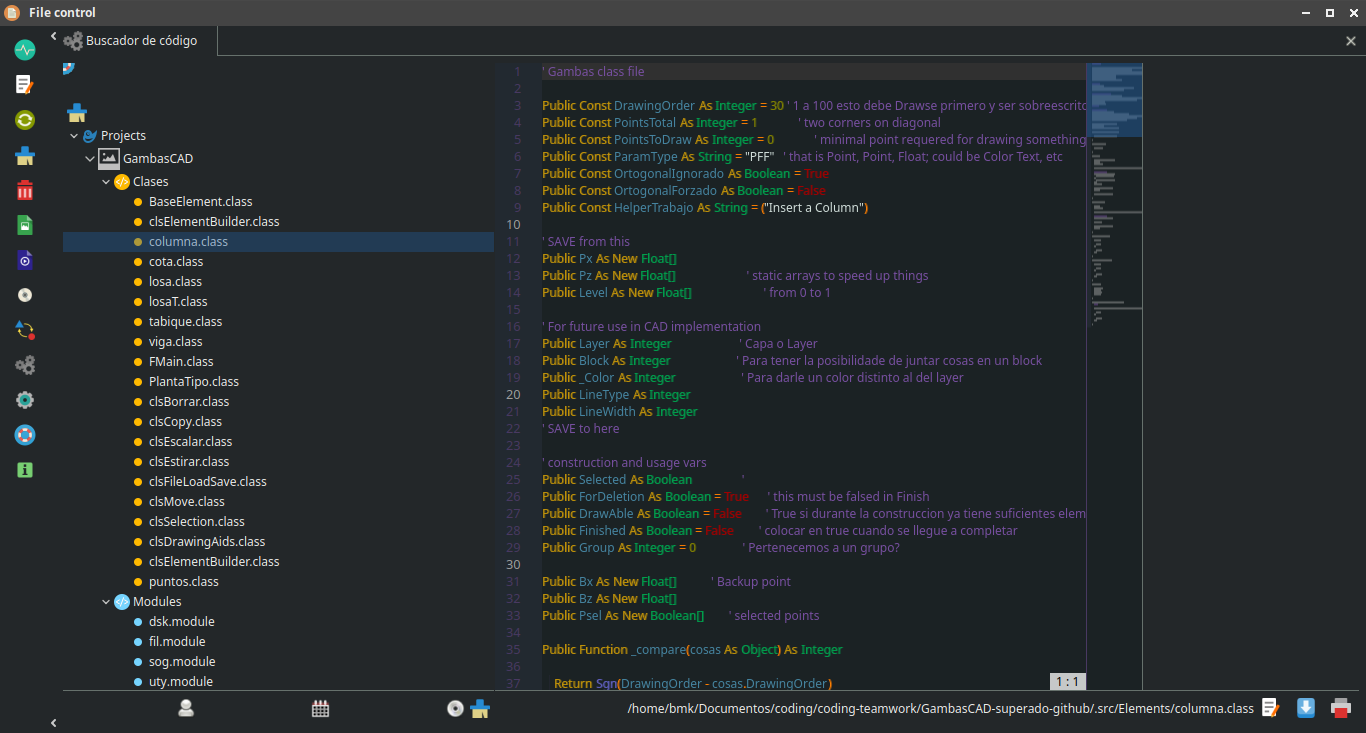Screen dimensions: 1366x733
Task: Open the red trash bin icon in sidebar
Action: (25, 190)
